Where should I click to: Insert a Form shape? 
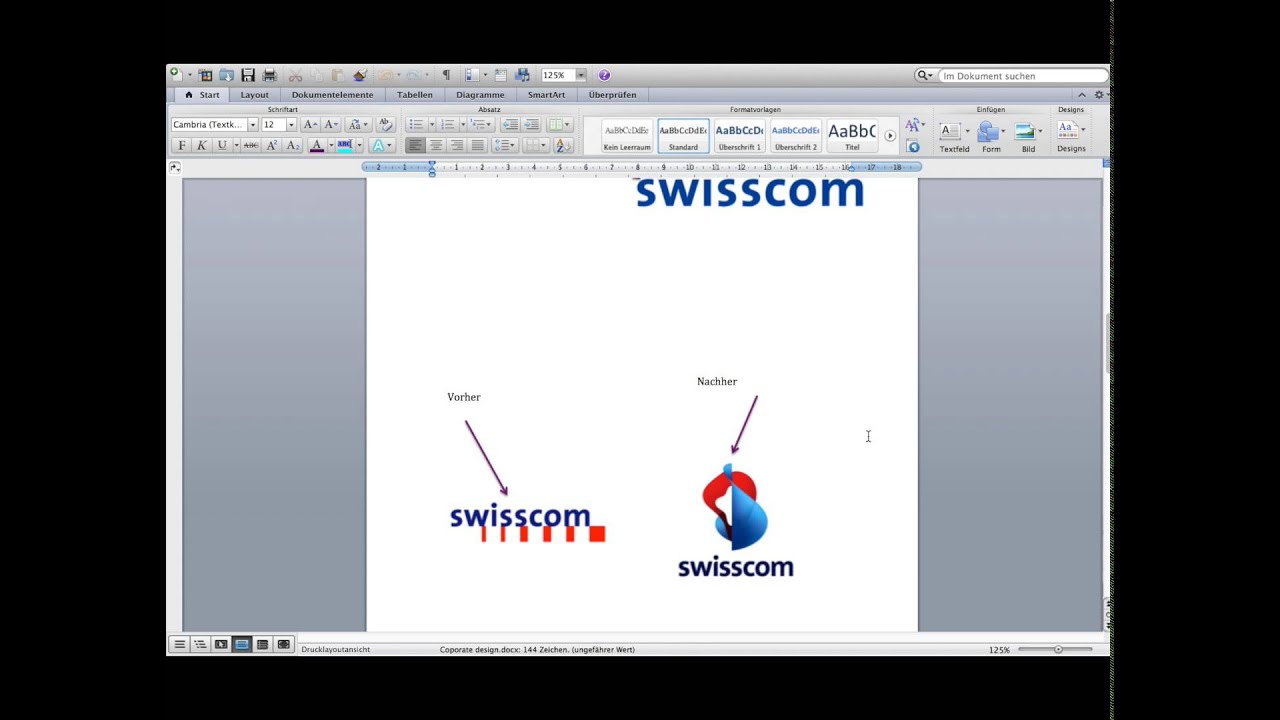point(991,137)
